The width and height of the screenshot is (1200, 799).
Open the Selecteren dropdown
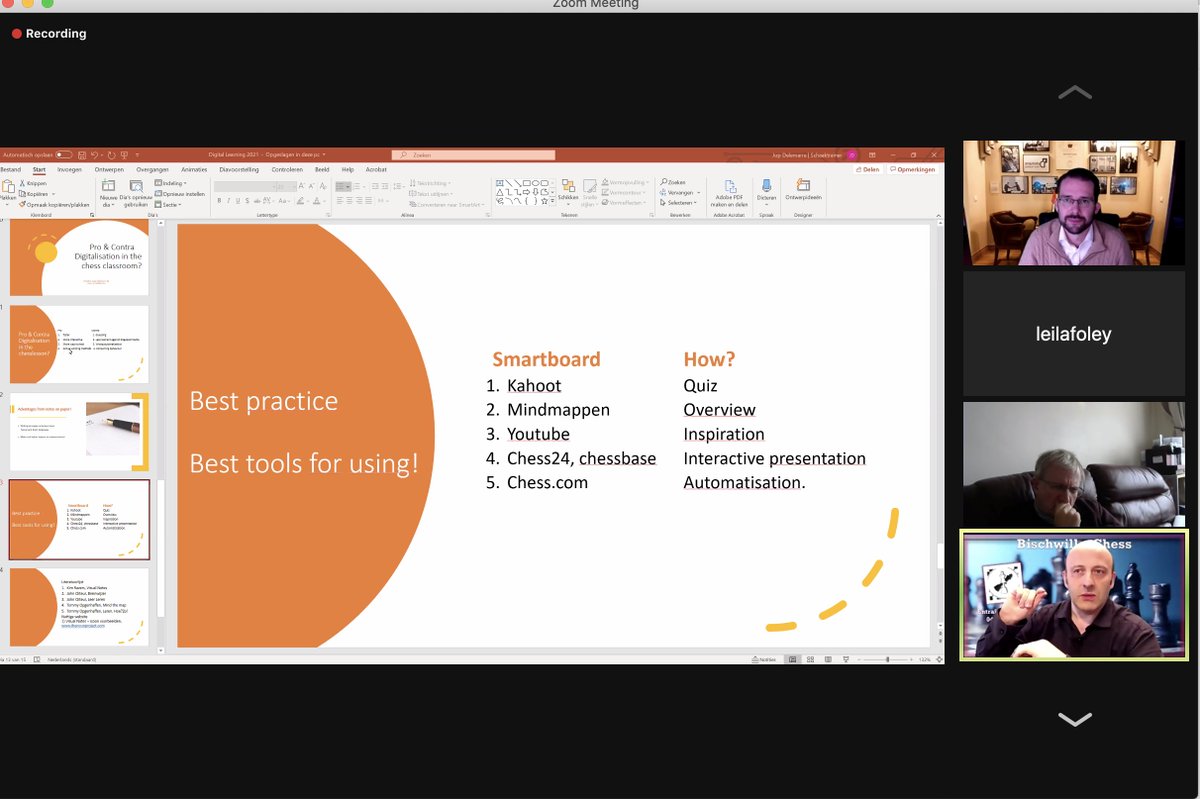coord(678,203)
